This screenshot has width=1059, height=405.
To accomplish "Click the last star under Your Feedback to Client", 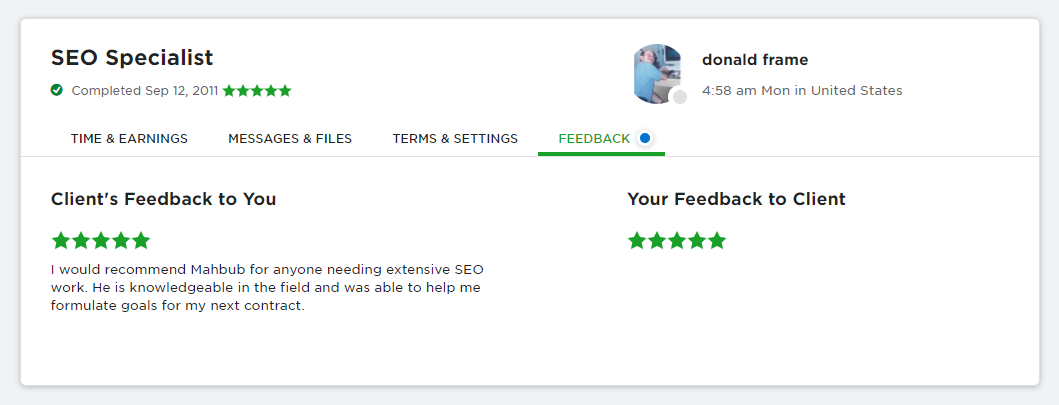I will tap(716, 241).
